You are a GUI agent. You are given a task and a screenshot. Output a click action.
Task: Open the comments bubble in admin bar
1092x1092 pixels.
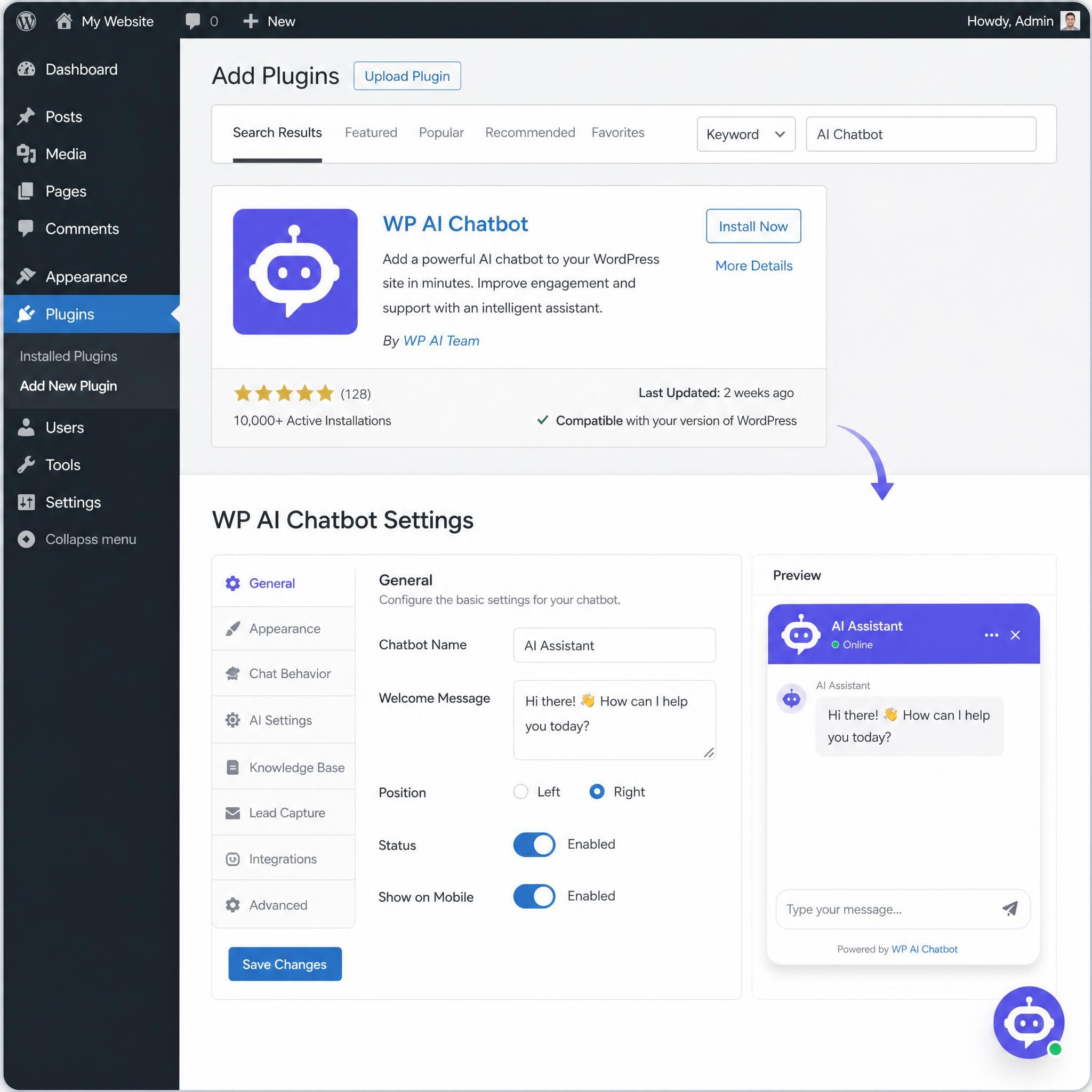tap(192, 21)
